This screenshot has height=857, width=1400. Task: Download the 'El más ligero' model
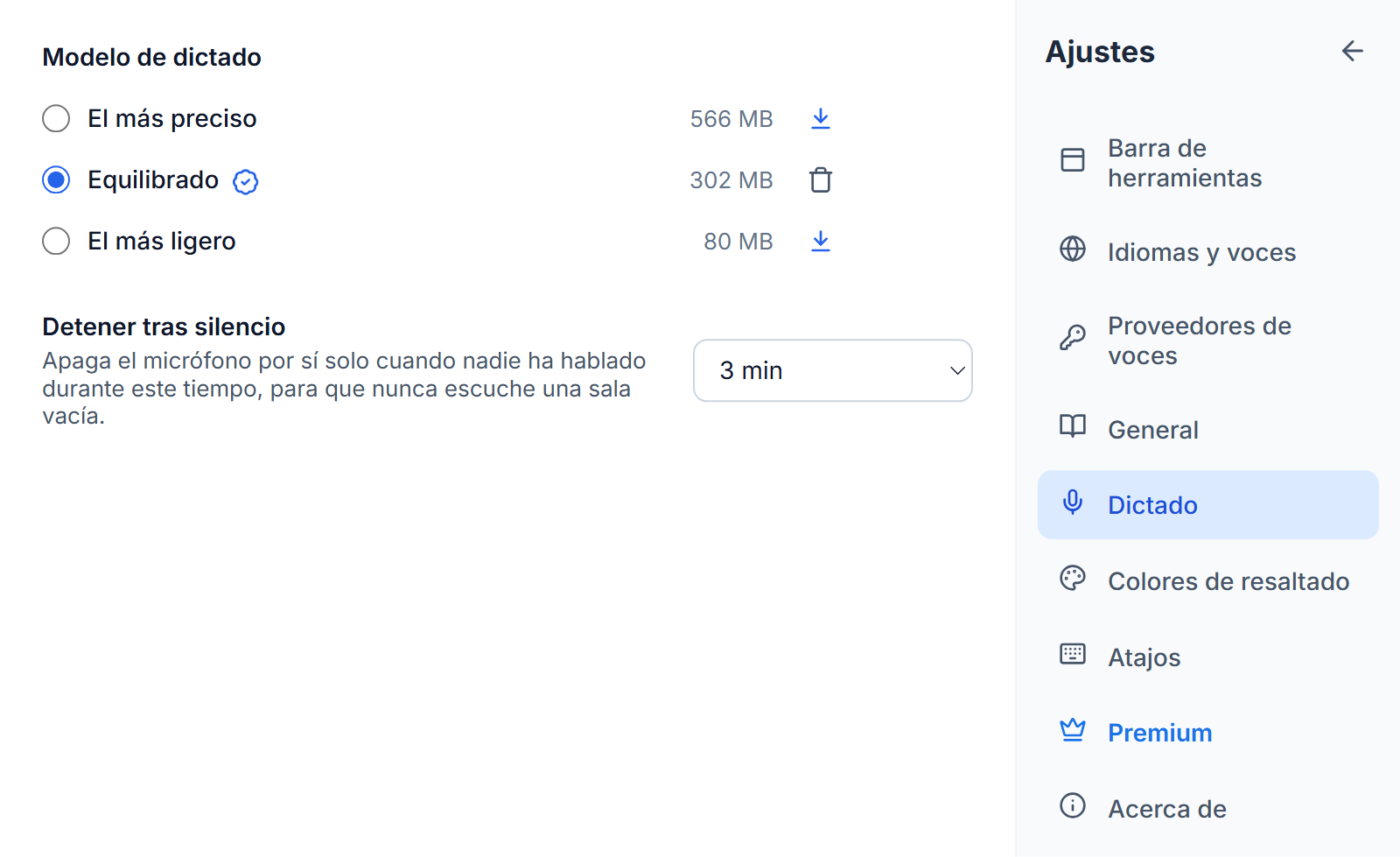point(820,242)
